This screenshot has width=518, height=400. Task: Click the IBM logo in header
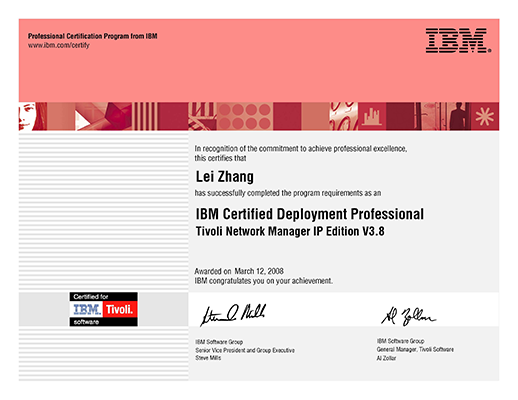click(458, 40)
